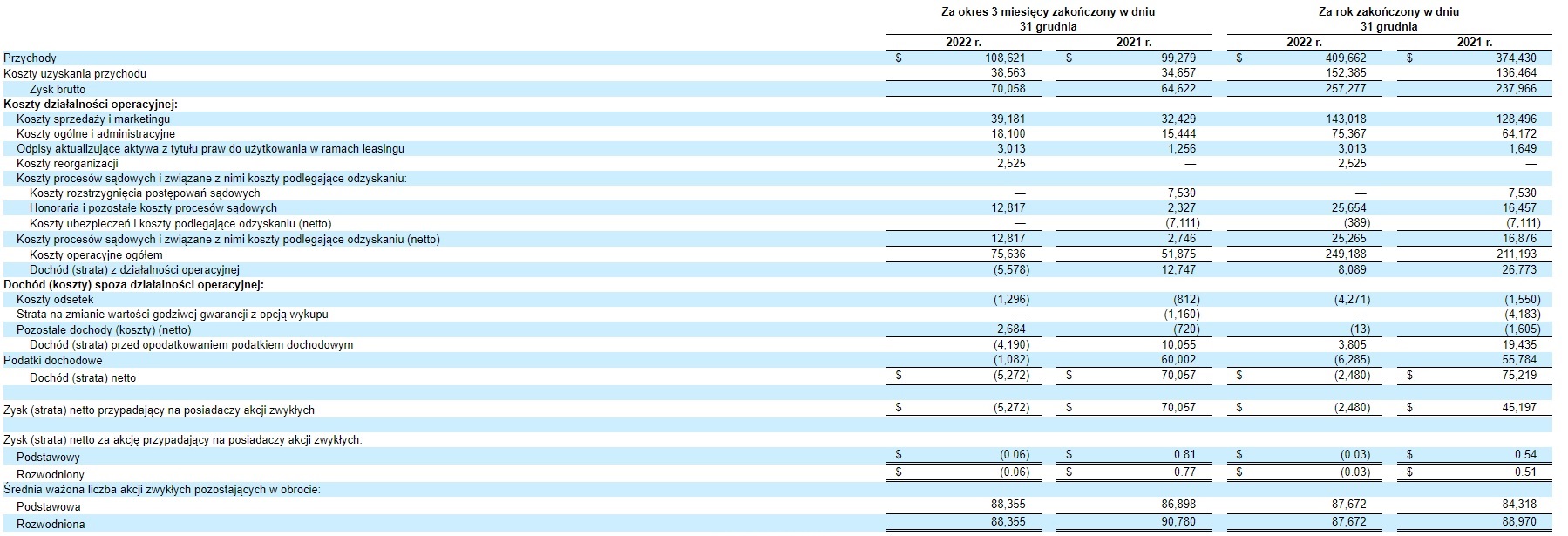This screenshot has width=1568, height=536.
Task: Click the Koszty reorganizacji row label
Action: click(x=67, y=164)
